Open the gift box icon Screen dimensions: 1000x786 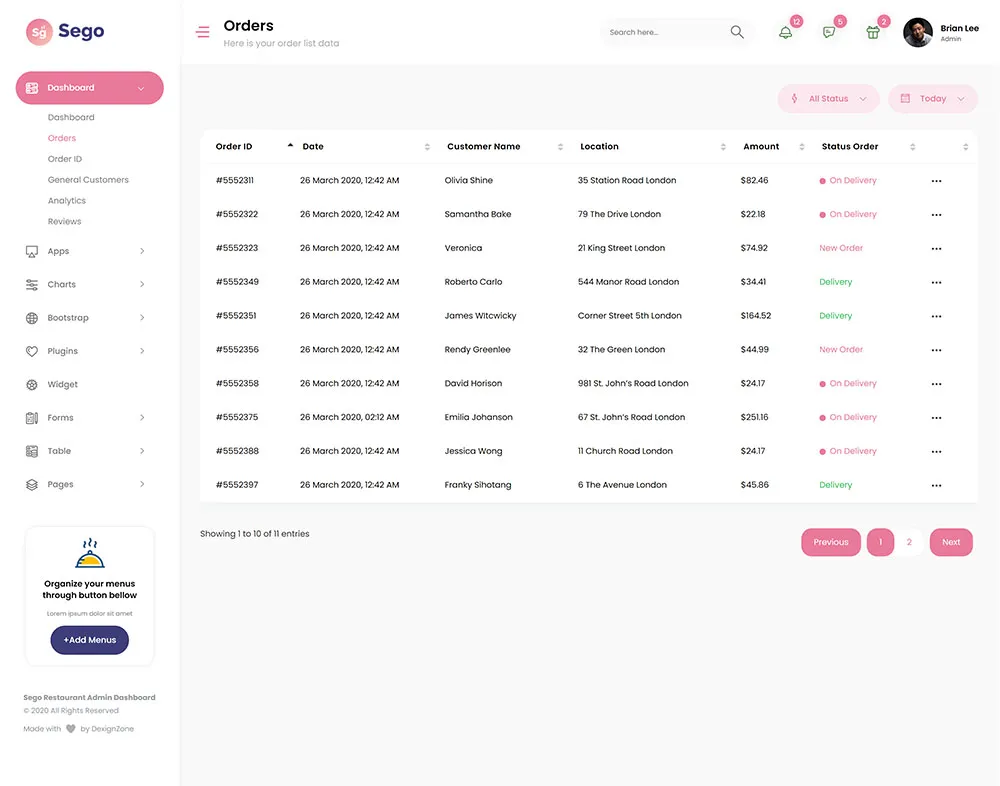[x=873, y=33]
